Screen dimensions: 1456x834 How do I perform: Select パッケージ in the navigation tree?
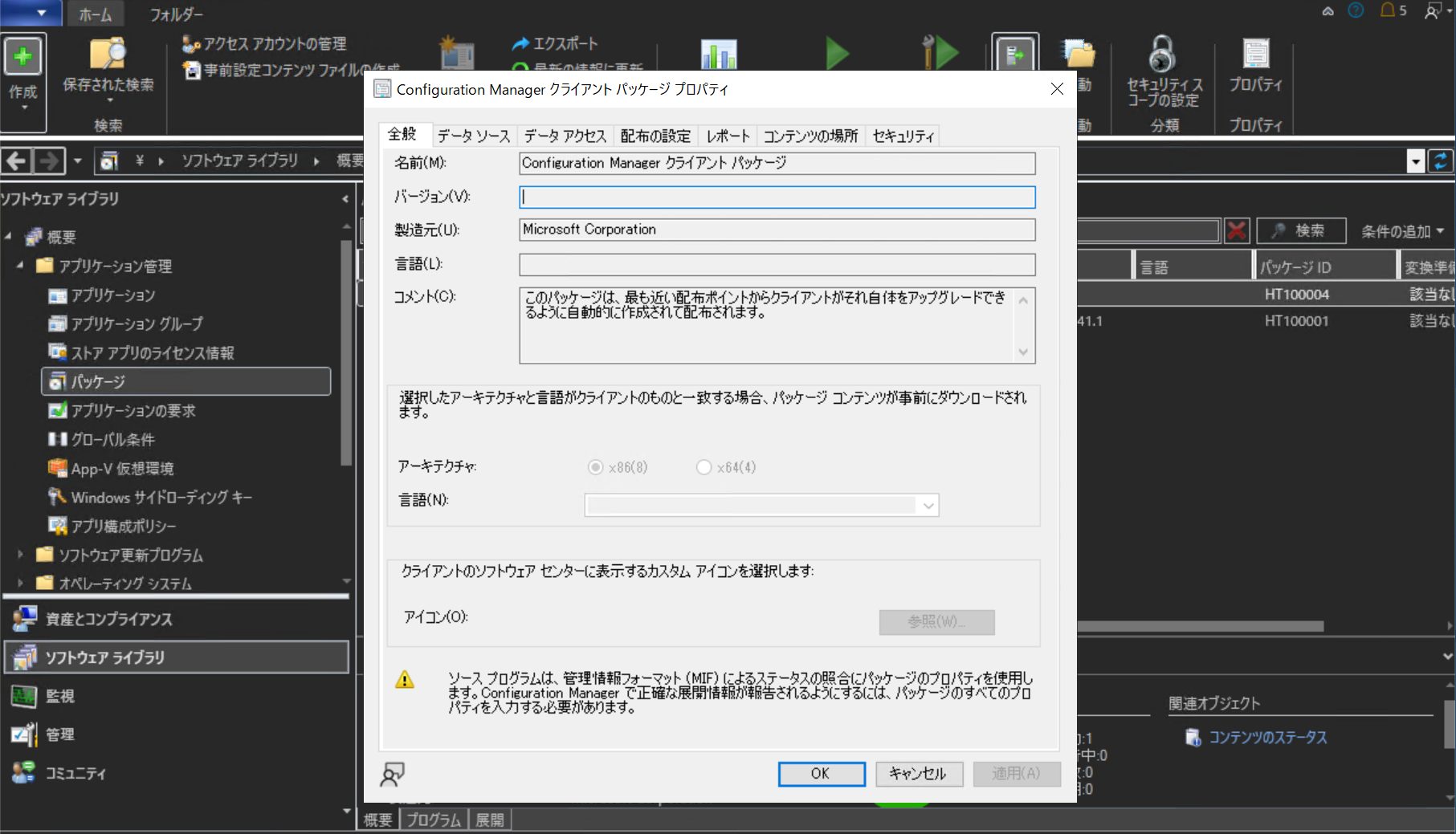coord(98,382)
